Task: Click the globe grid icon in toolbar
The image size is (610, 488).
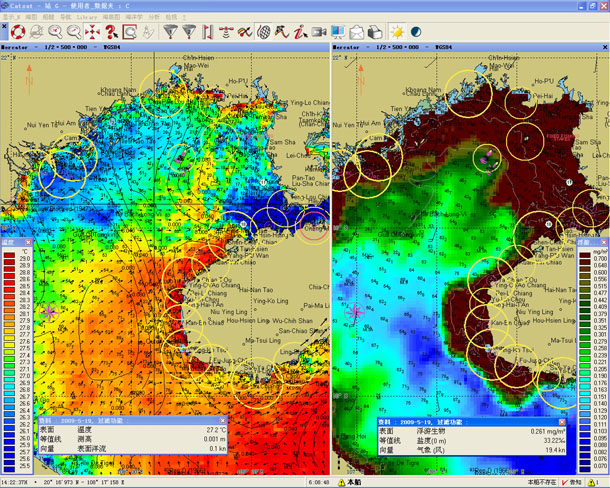Action: [264, 32]
